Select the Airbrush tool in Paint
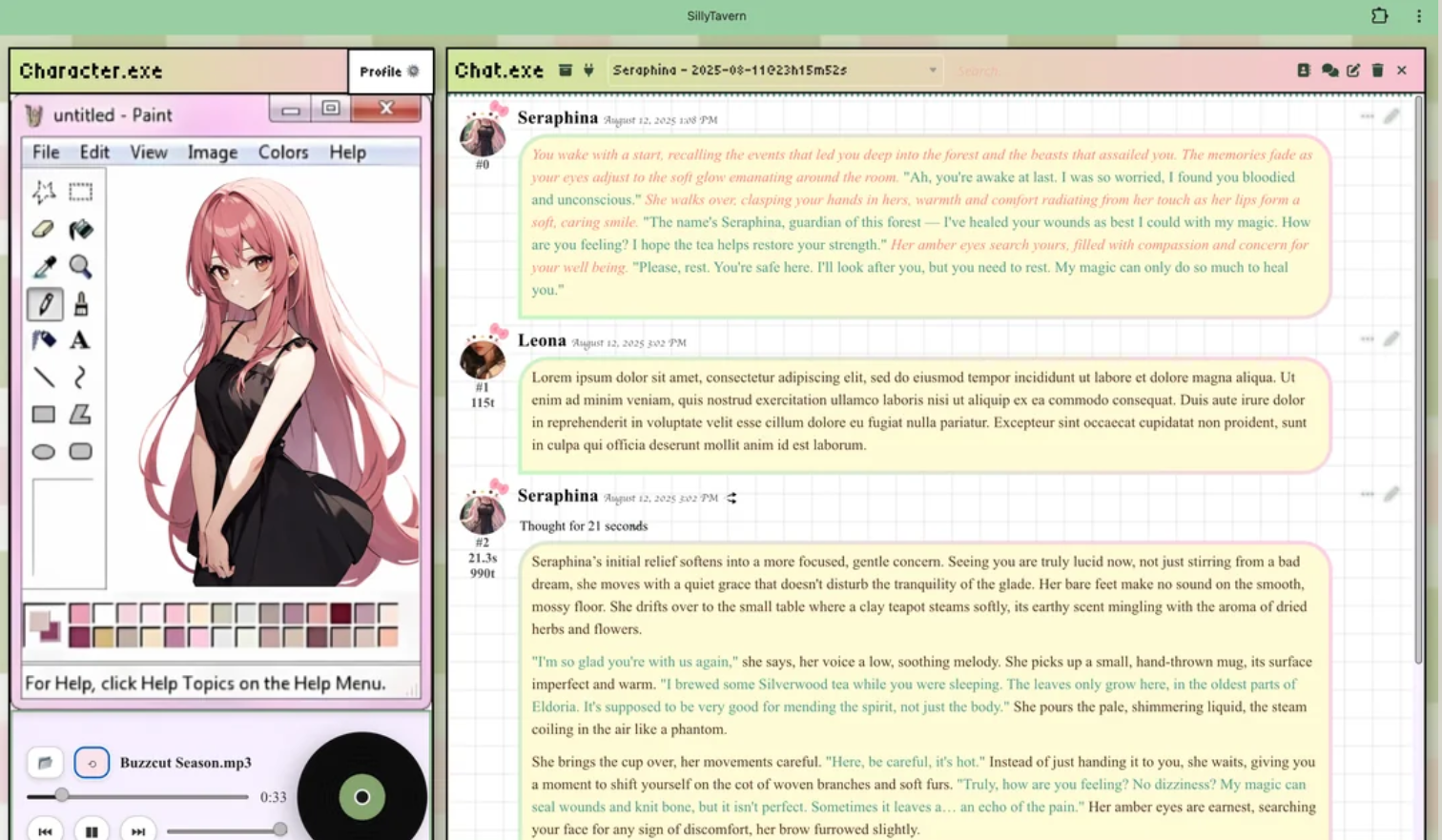Viewport: 1442px width, 840px height. (x=44, y=340)
